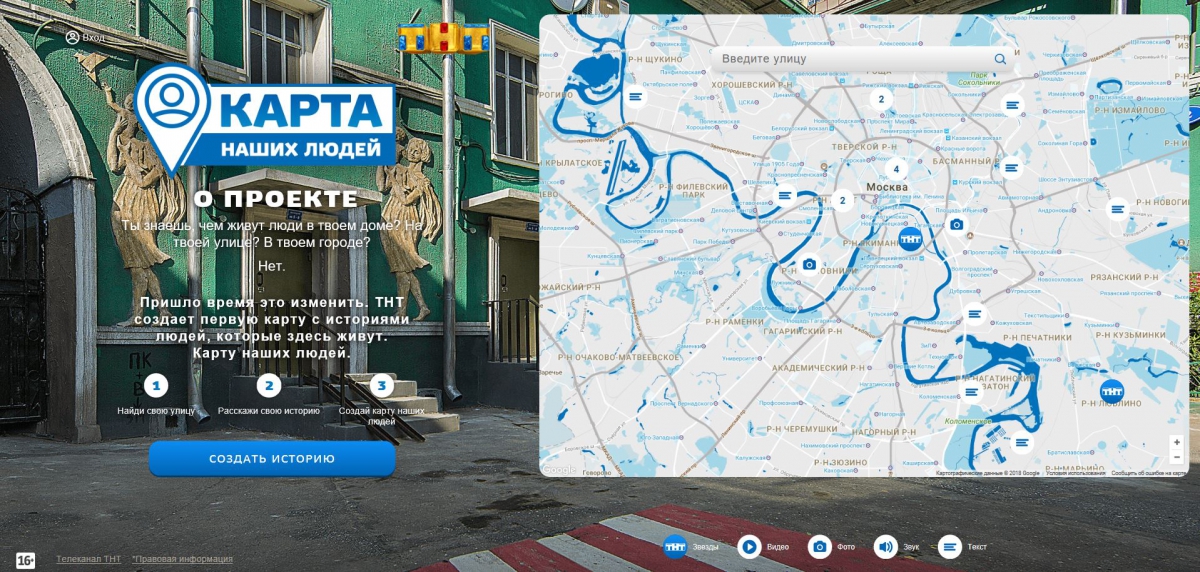Image resolution: width=1200 pixels, height=572 pixels.
Task: Filter by Видео play icon in legend
Action: click(749, 547)
